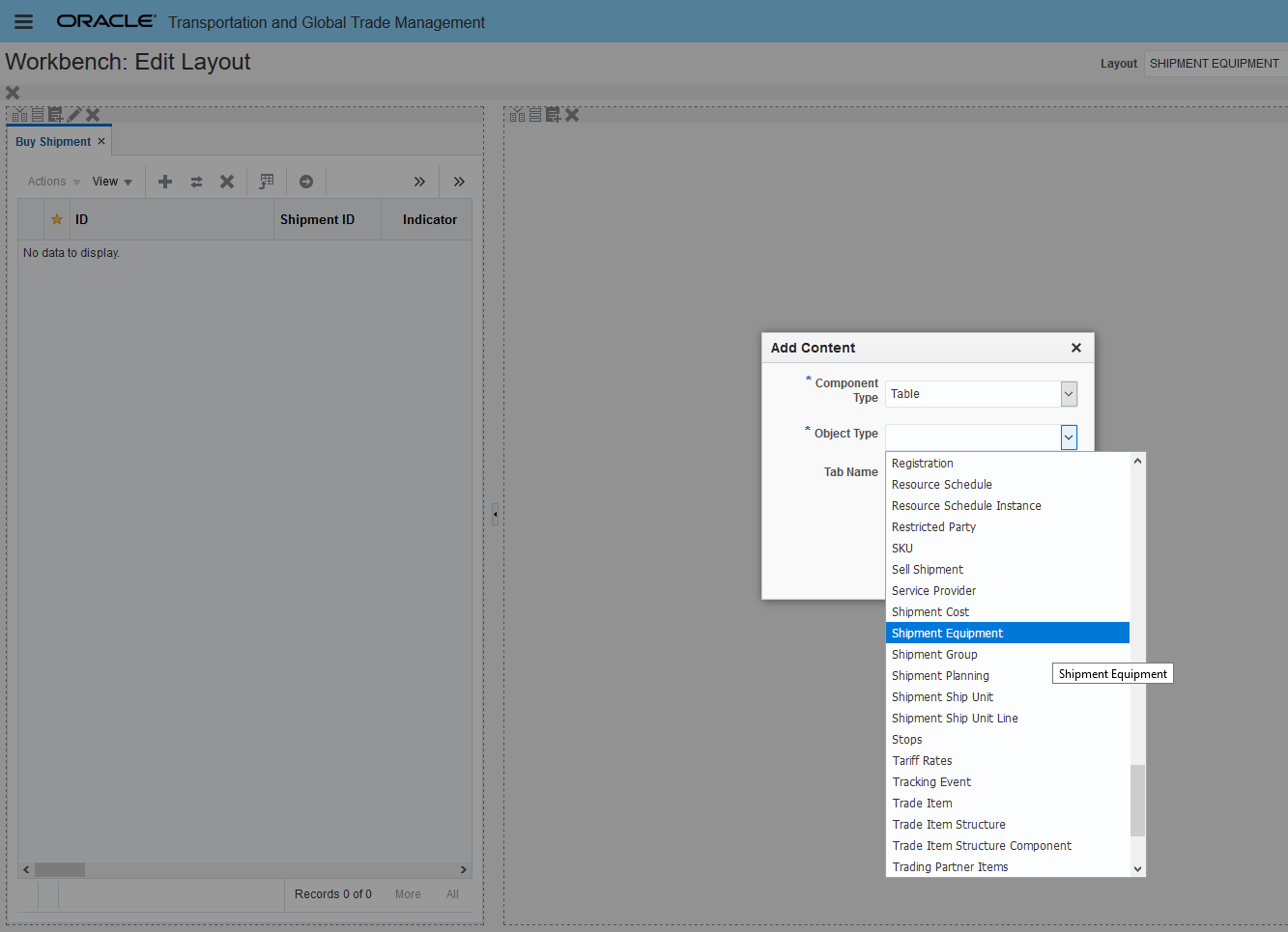Open the Actions dropdown menu
Screen dimensions: 1288x932
[54, 182]
